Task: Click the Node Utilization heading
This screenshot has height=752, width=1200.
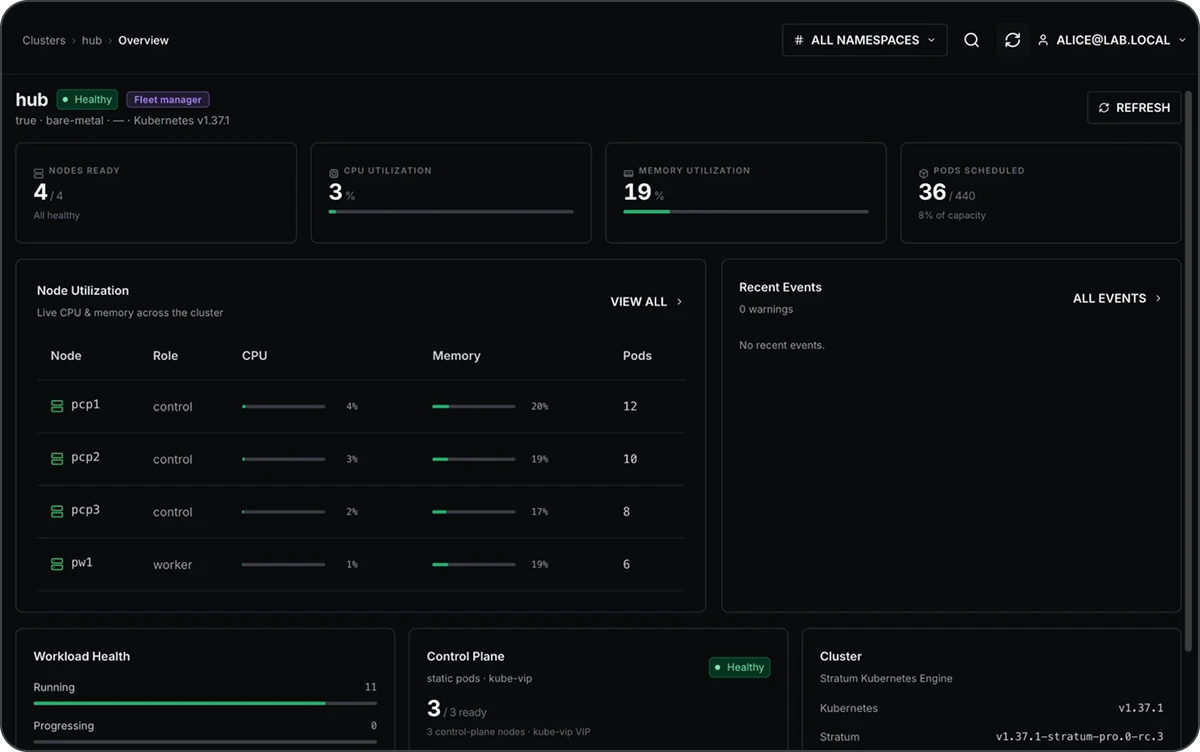Action: tap(83, 291)
